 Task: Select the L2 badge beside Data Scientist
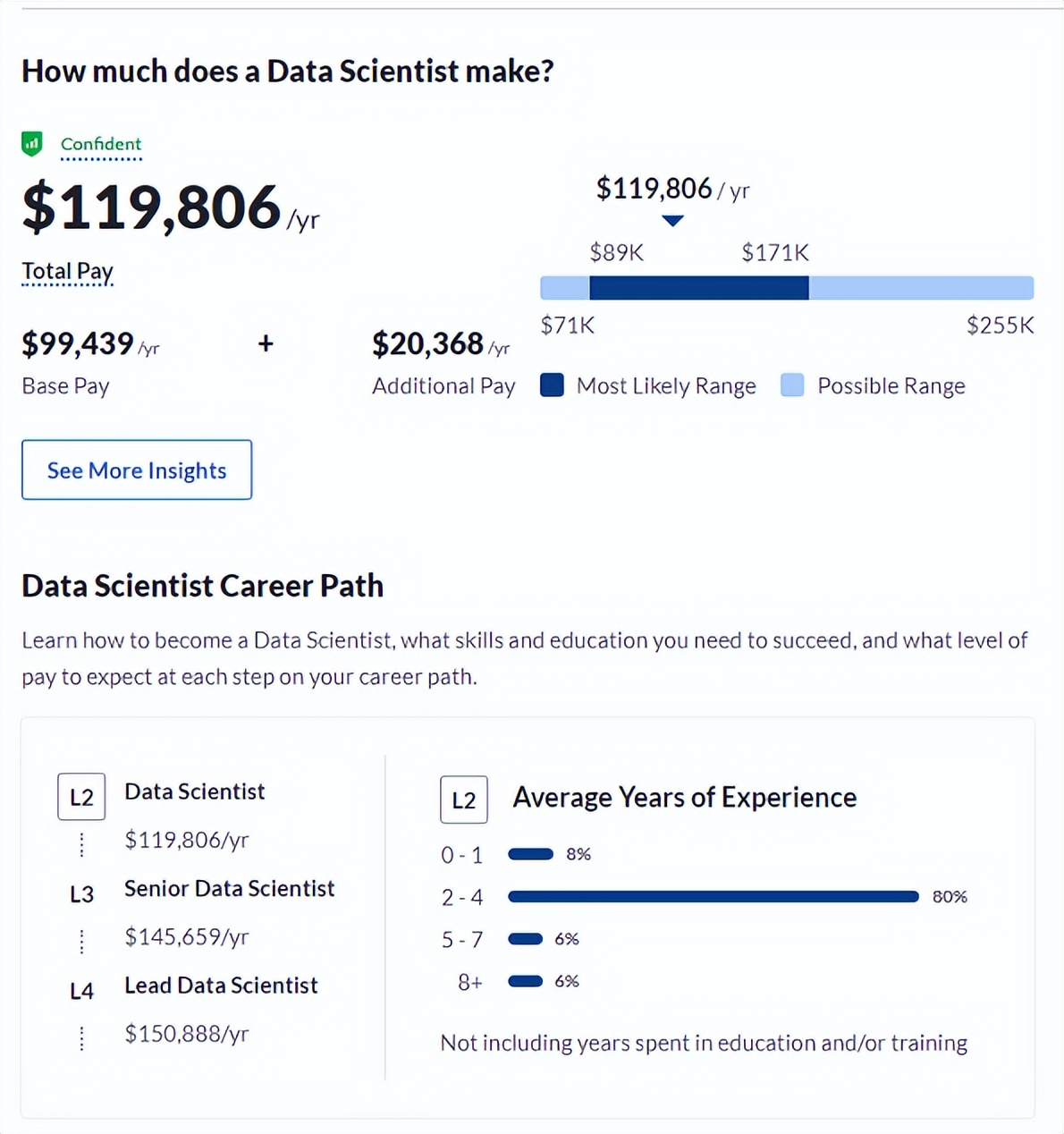(81, 797)
